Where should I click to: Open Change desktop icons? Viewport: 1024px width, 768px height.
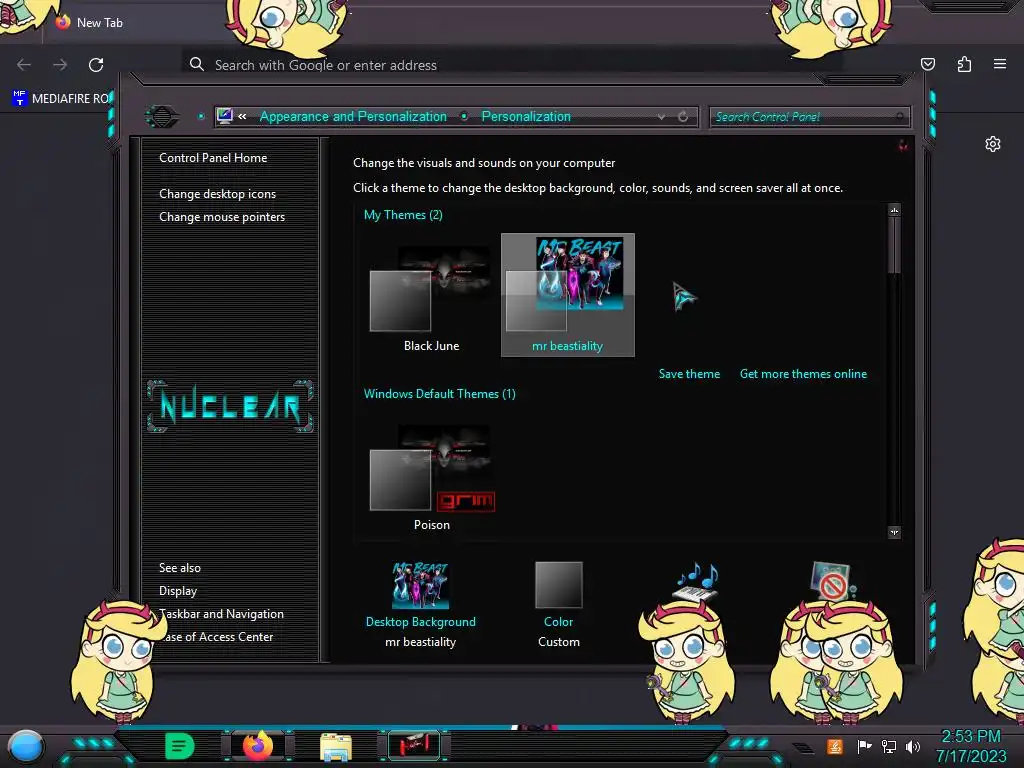point(217,194)
